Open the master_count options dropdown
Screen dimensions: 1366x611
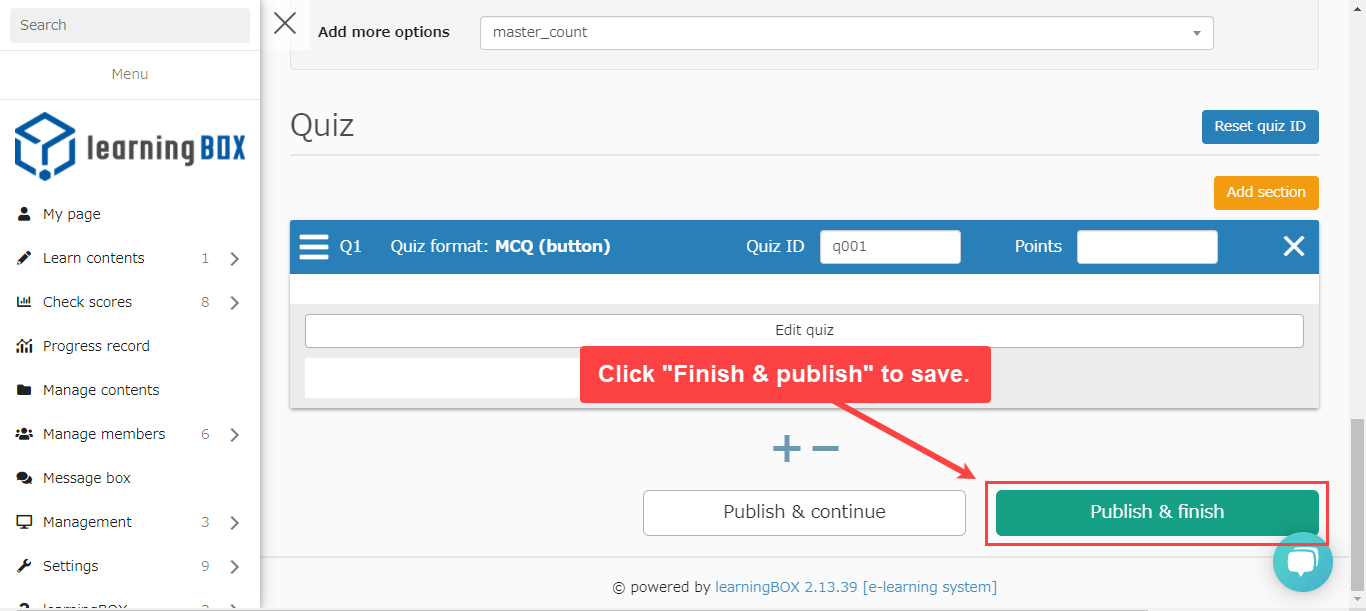[846, 32]
